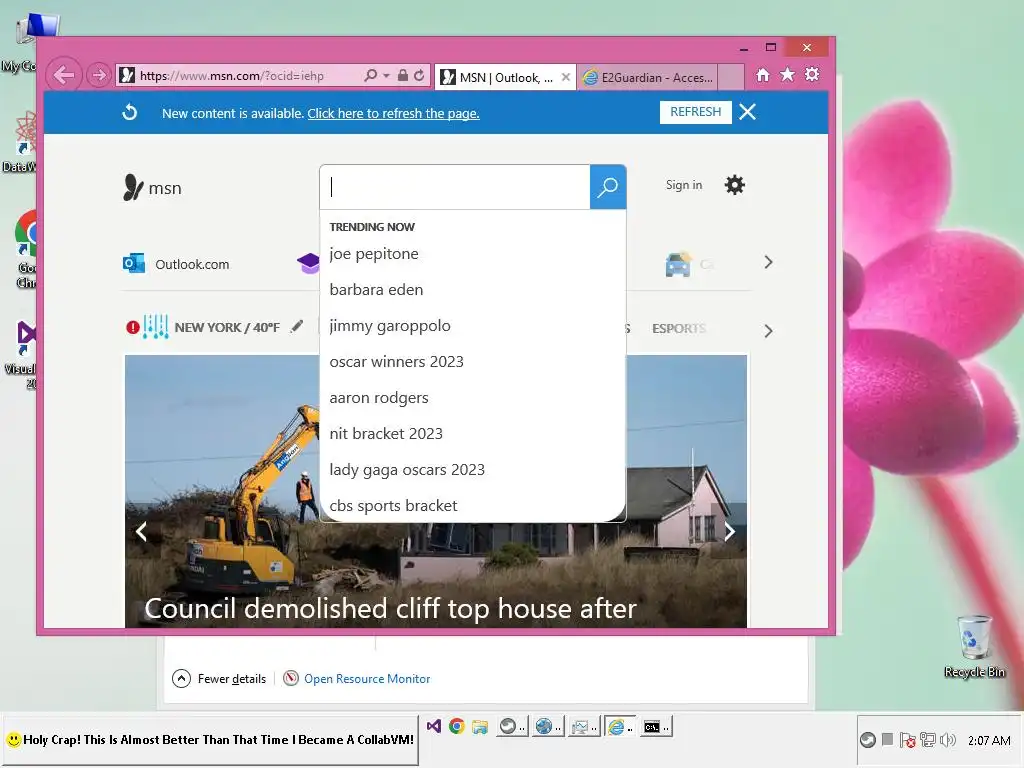Select the 'nit bracket 2023' suggestion
The width and height of the screenshot is (1024, 768).
click(473, 434)
